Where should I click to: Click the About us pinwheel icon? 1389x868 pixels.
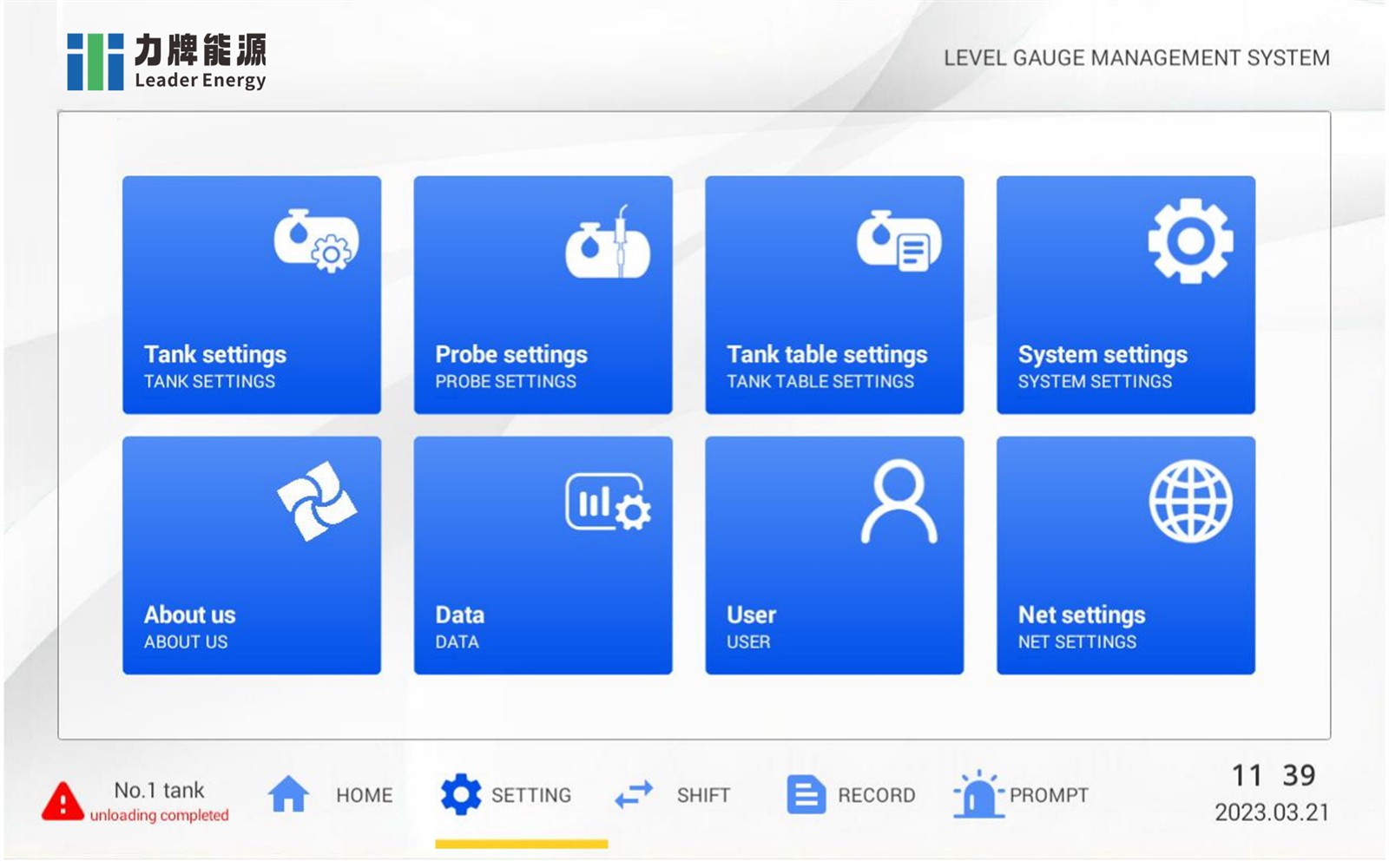tap(316, 502)
